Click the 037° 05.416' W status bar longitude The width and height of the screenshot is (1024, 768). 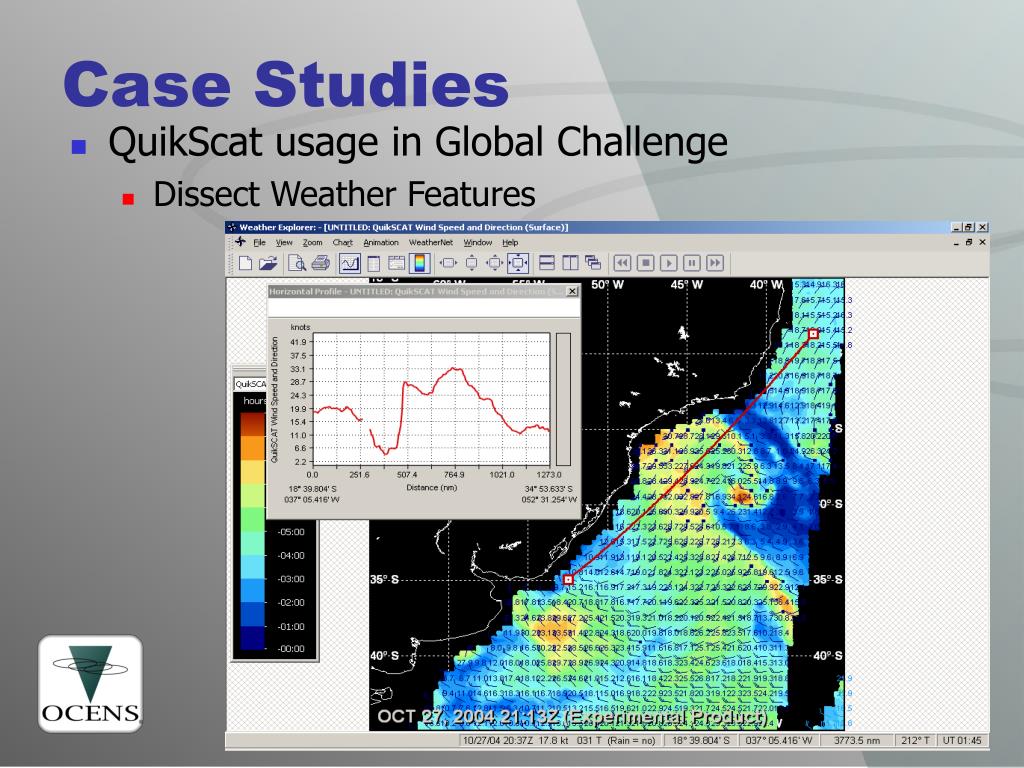tap(778, 741)
